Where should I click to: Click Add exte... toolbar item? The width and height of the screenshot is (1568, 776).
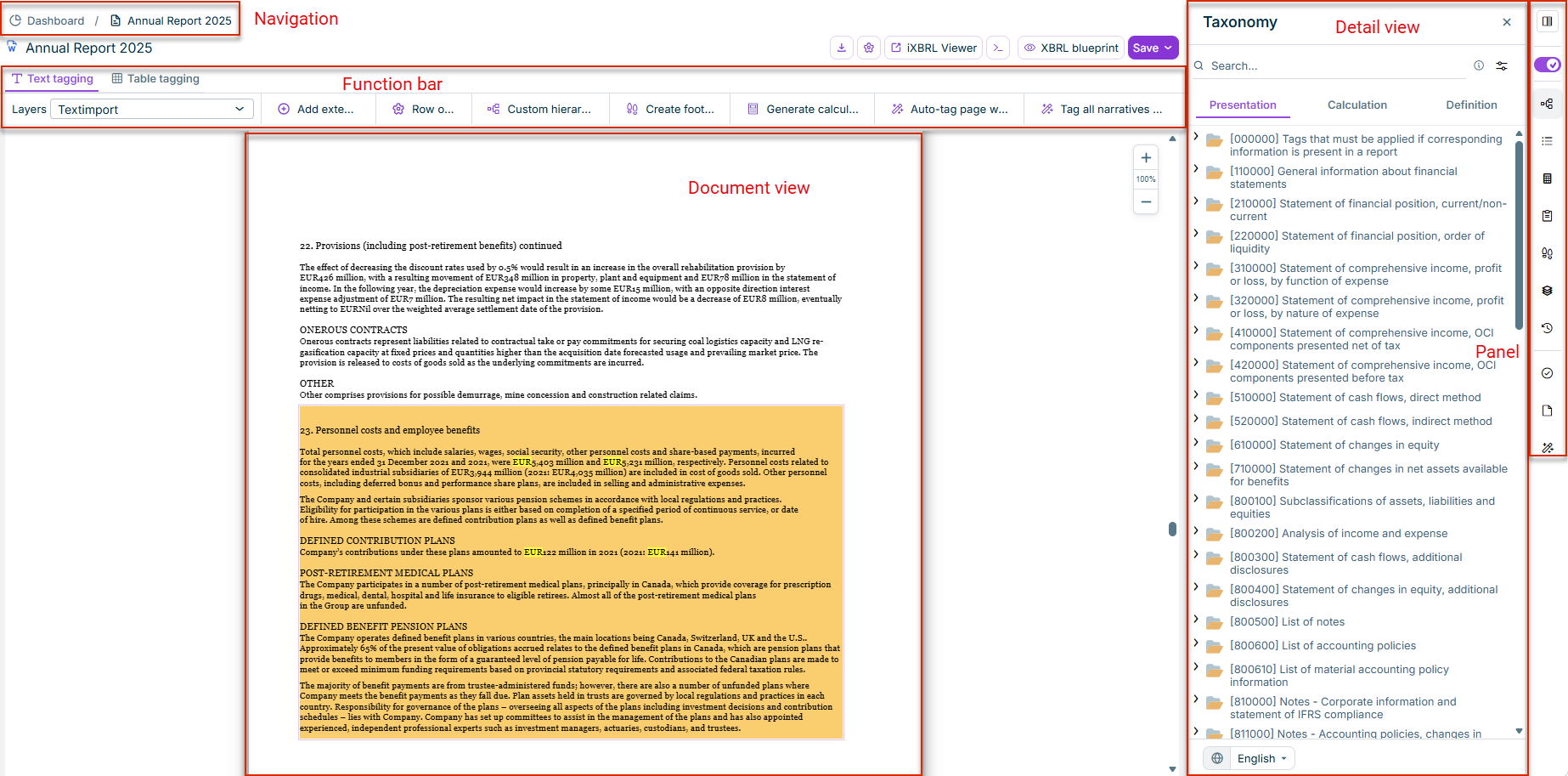point(316,109)
